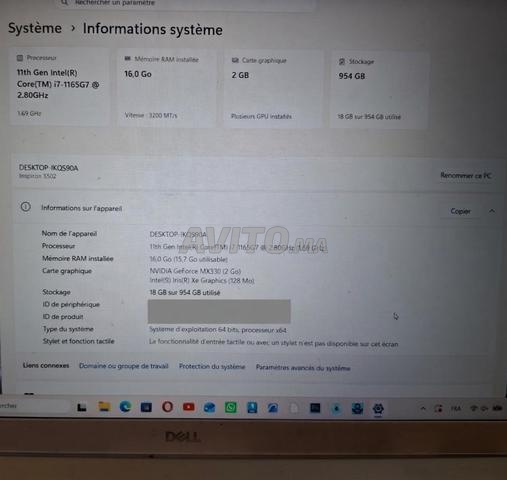Open the Task View taskbar icon
507x480 pixels.
pos(82,407)
